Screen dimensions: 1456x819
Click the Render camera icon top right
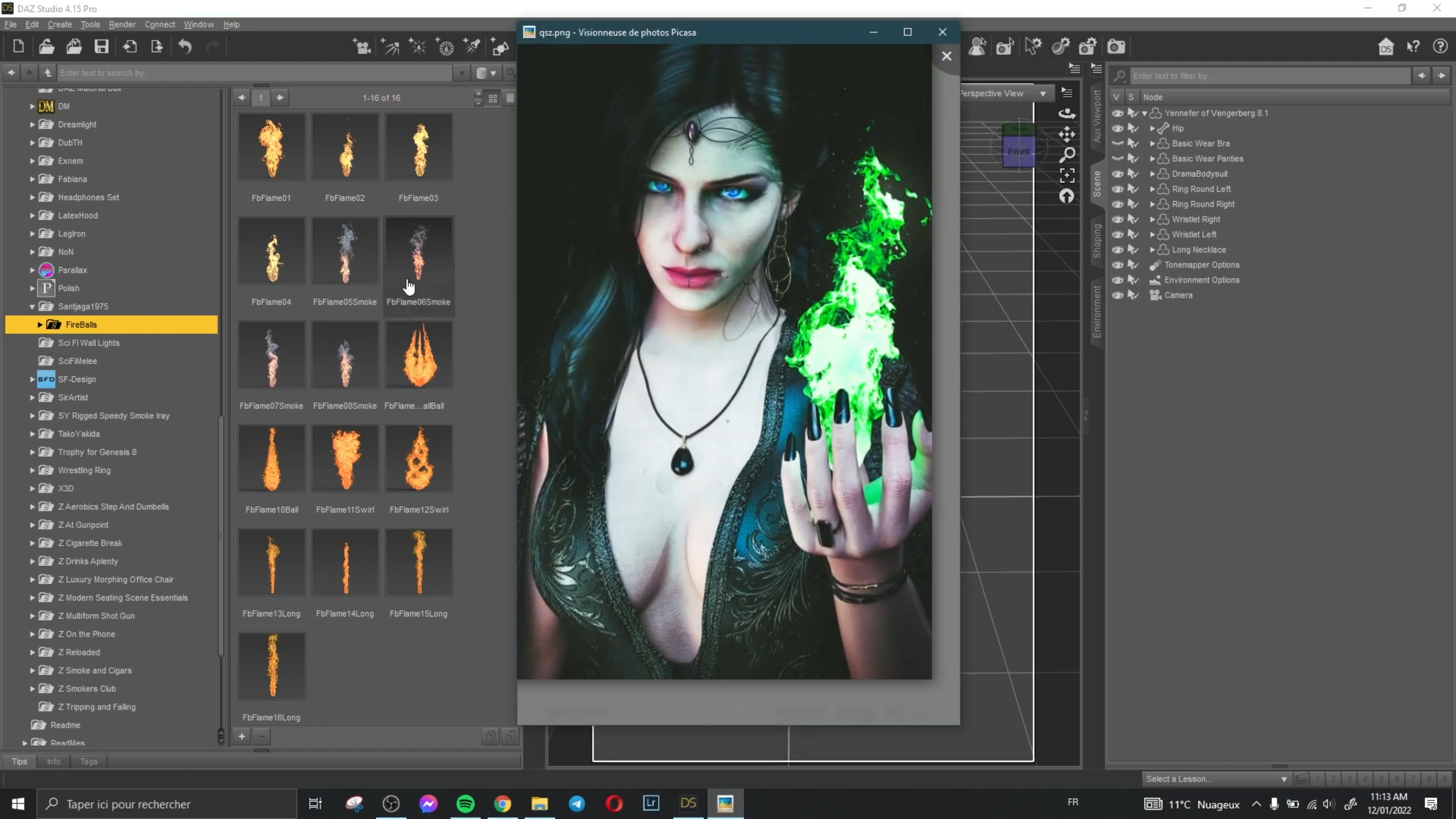pyautogui.click(x=1116, y=46)
